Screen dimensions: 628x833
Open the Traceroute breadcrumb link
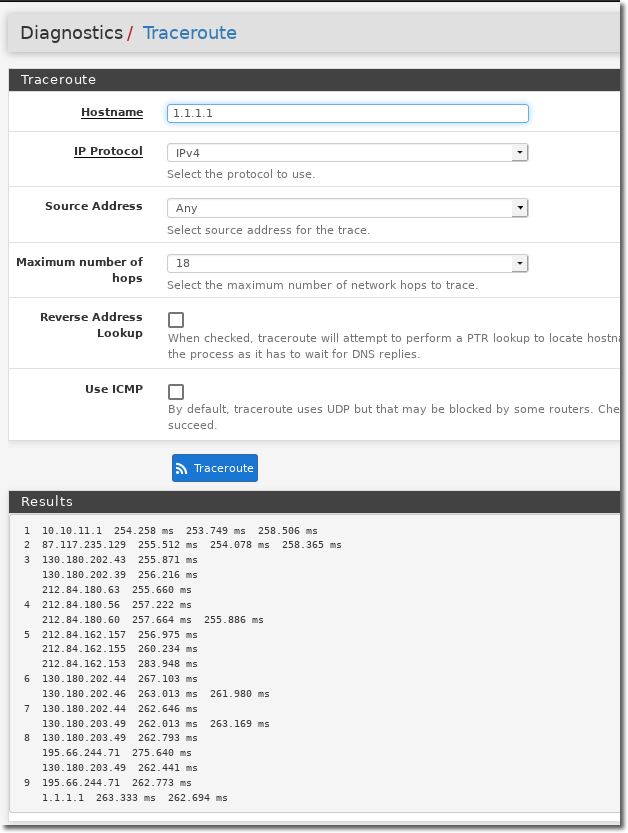pos(189,32)
